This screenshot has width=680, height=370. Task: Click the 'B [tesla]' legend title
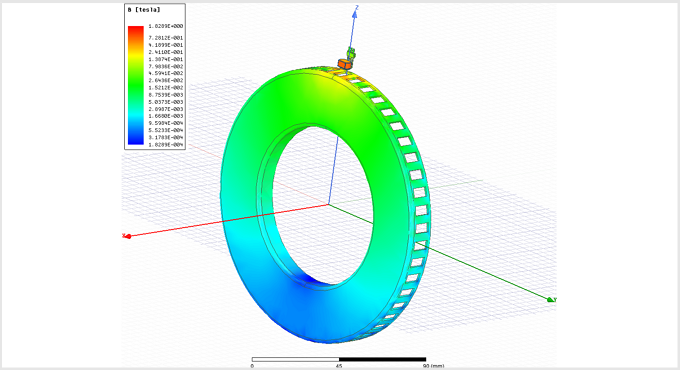(144, 10)
